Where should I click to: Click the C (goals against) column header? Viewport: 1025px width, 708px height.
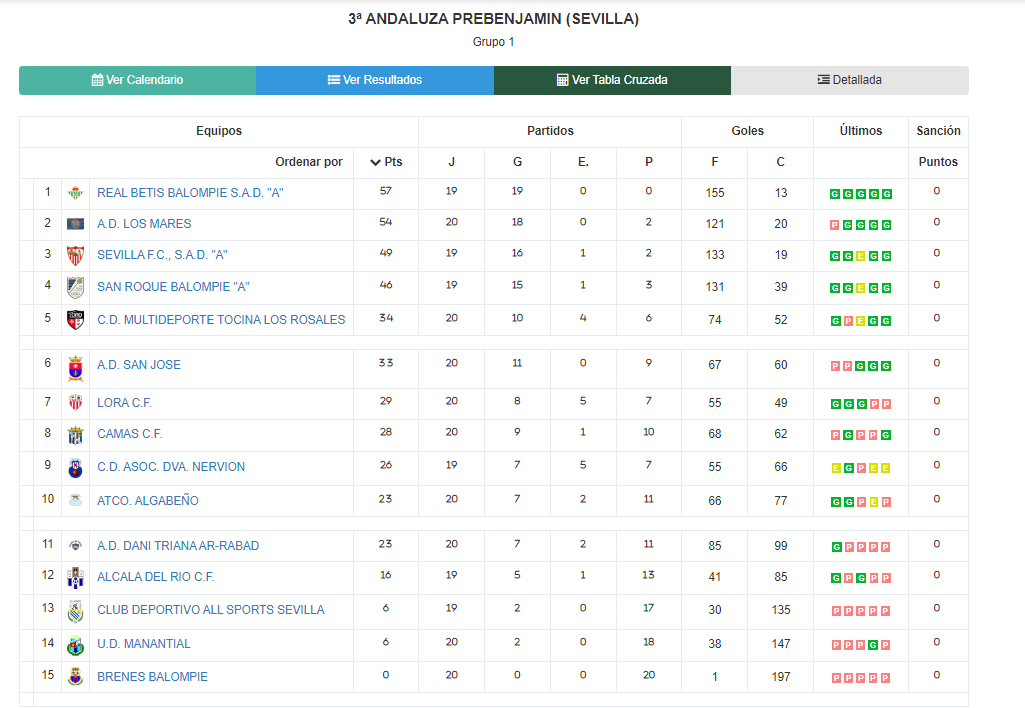coord(781,162)
